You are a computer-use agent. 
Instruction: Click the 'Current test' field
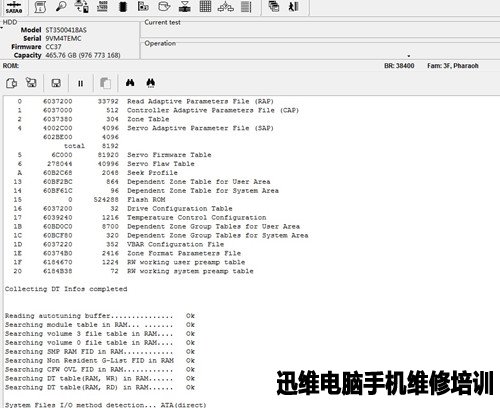[x=320, y=30]
